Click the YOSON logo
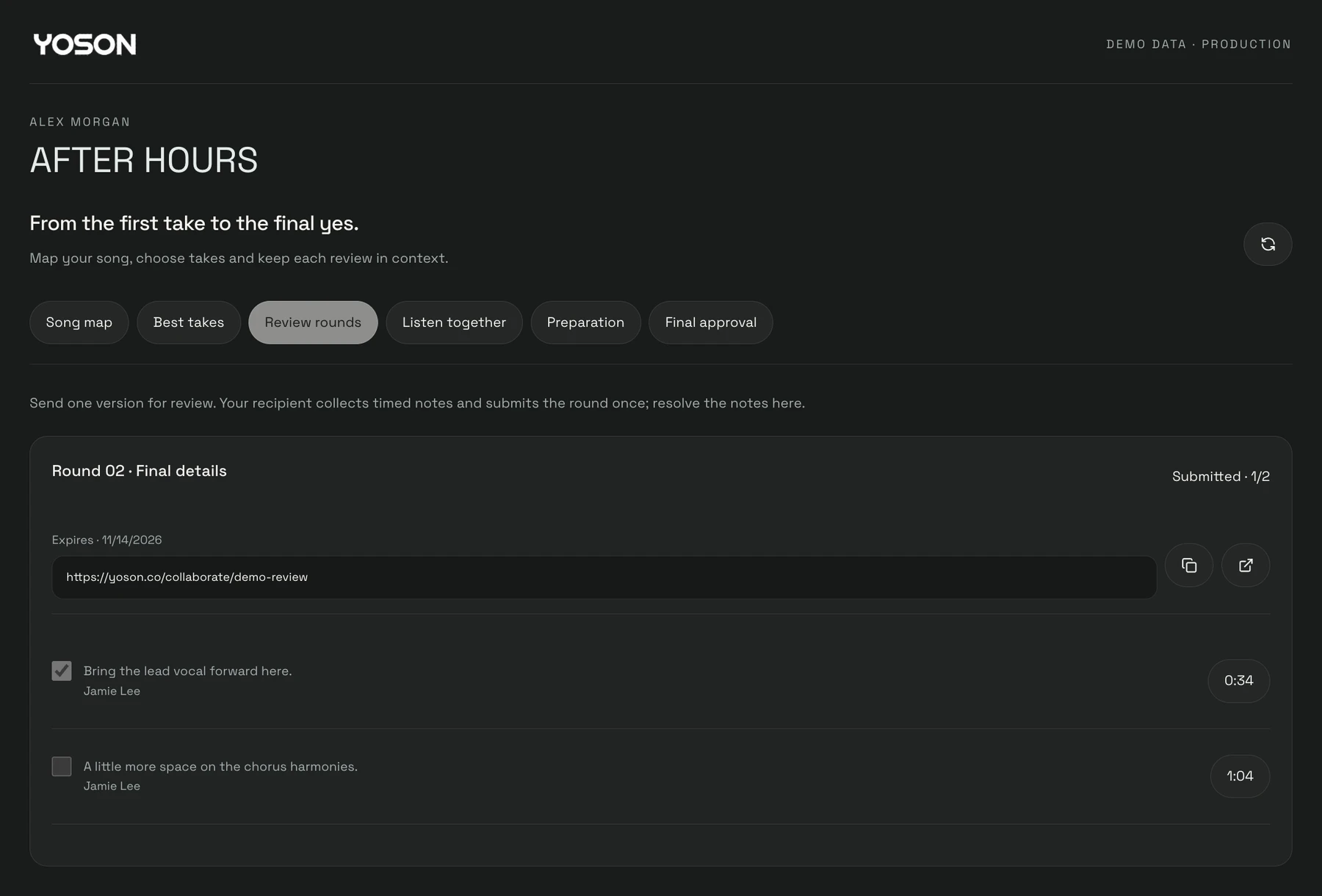Screen dimensions: 1322x896 [85, 44]
